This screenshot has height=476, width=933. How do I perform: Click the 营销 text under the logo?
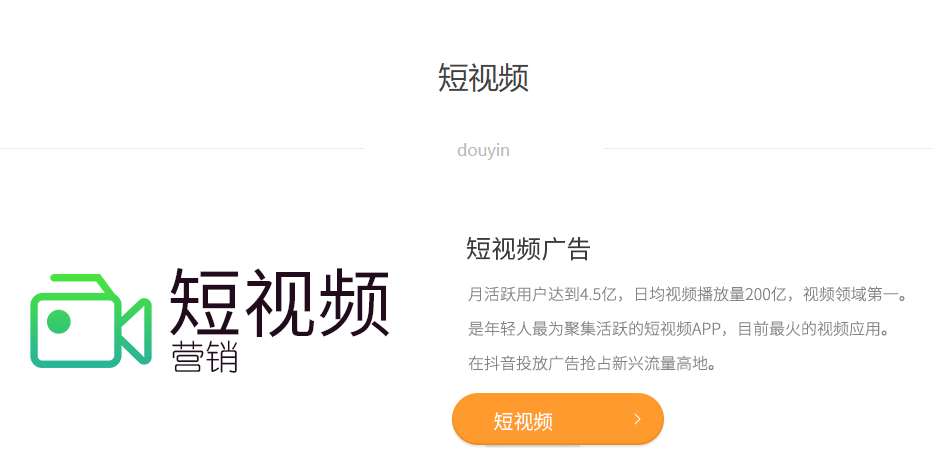[x=205, y=357]
